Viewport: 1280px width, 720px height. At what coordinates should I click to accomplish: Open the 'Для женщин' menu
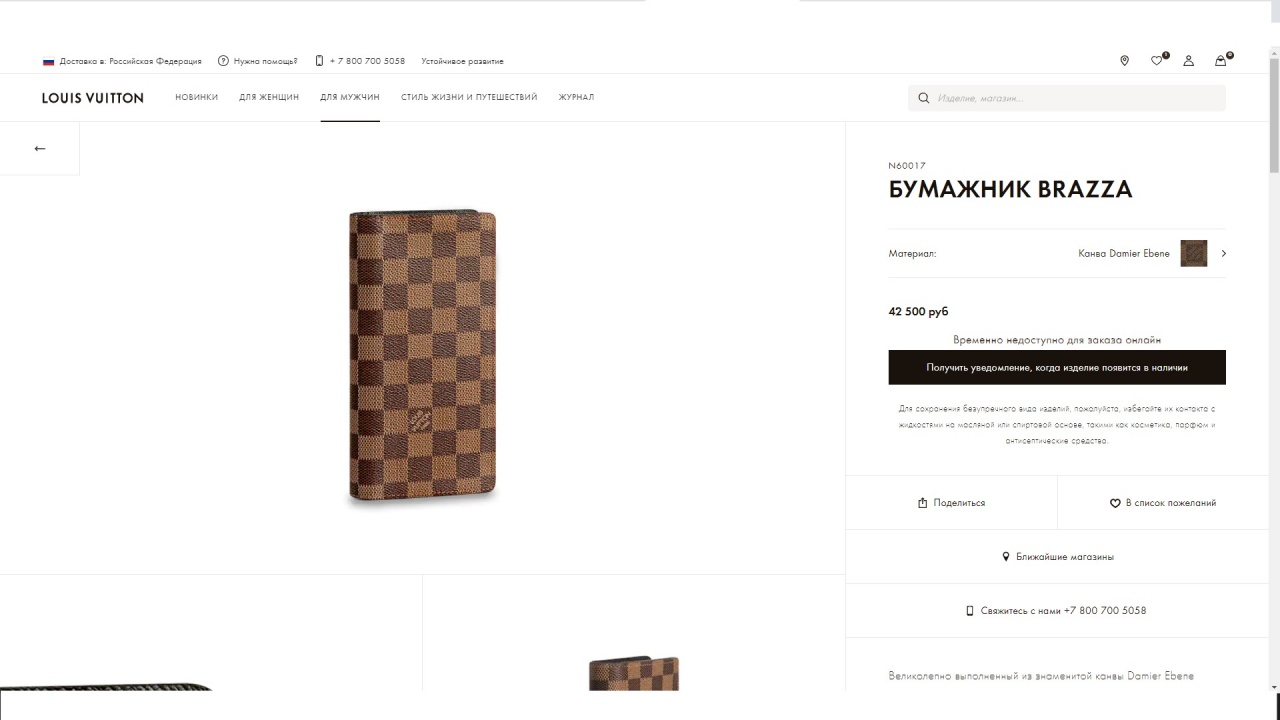269,97
